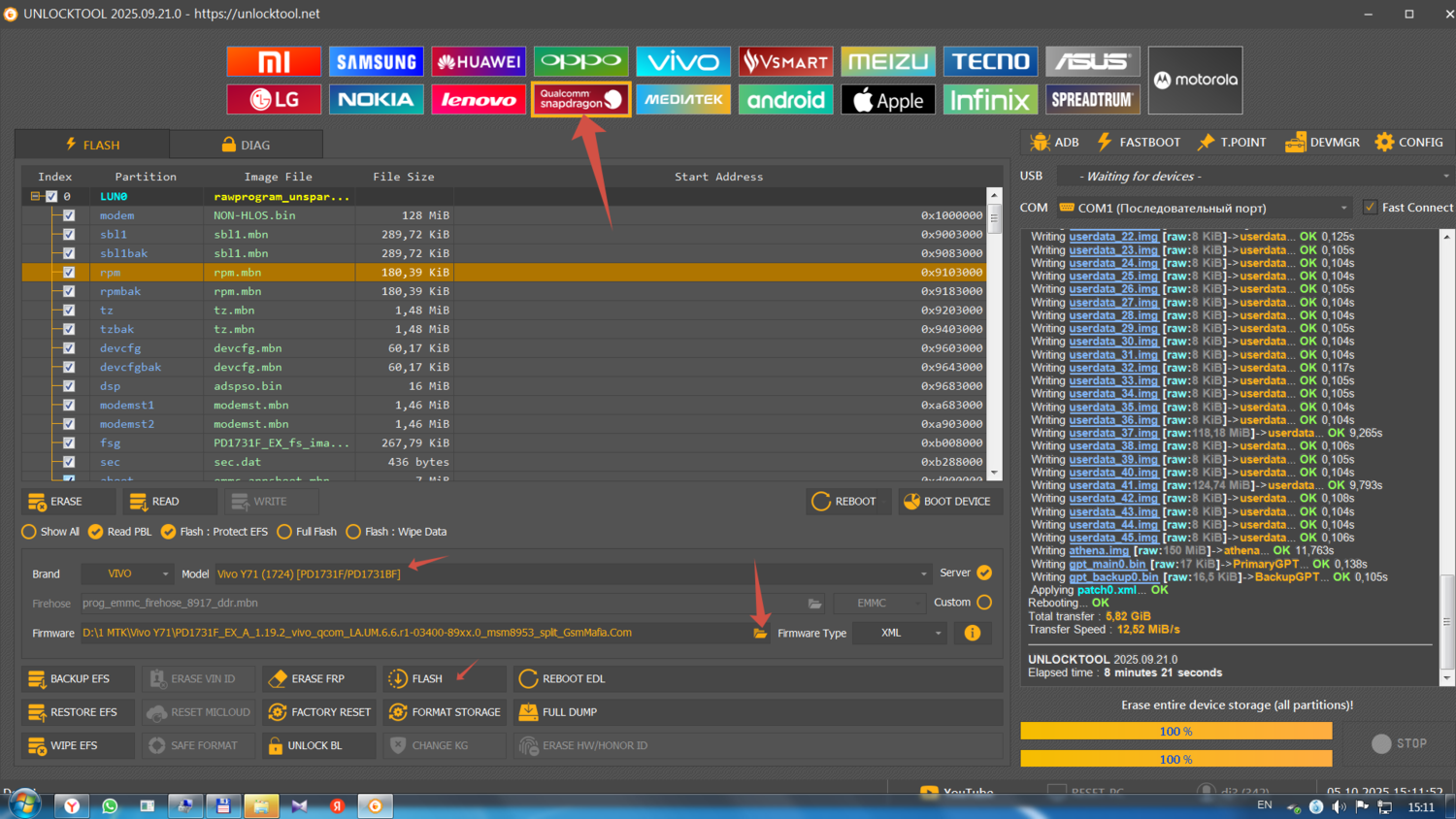Open Yandex browser from the taskbar
Screen dimensions: 1456x819
click(72, 805)
